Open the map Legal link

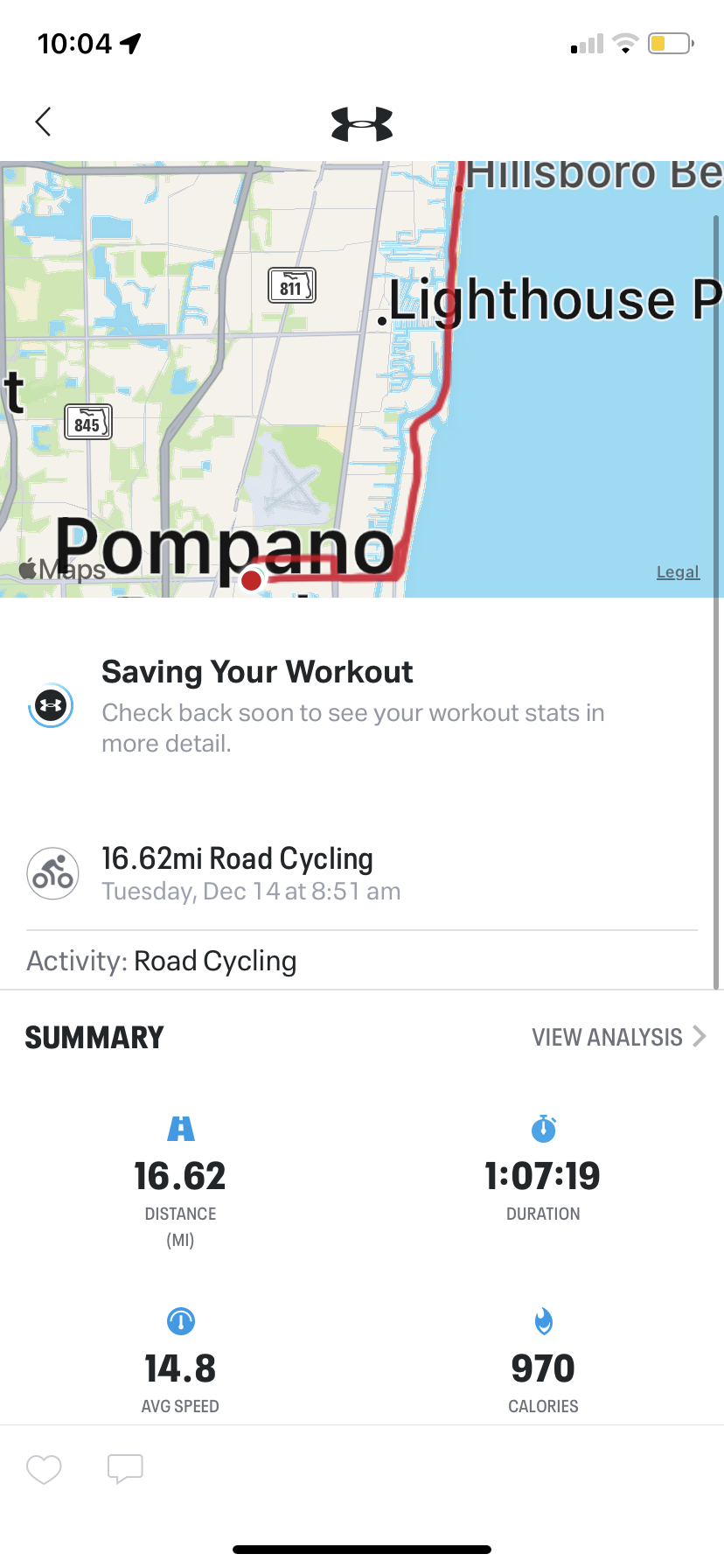pos(678,571)
